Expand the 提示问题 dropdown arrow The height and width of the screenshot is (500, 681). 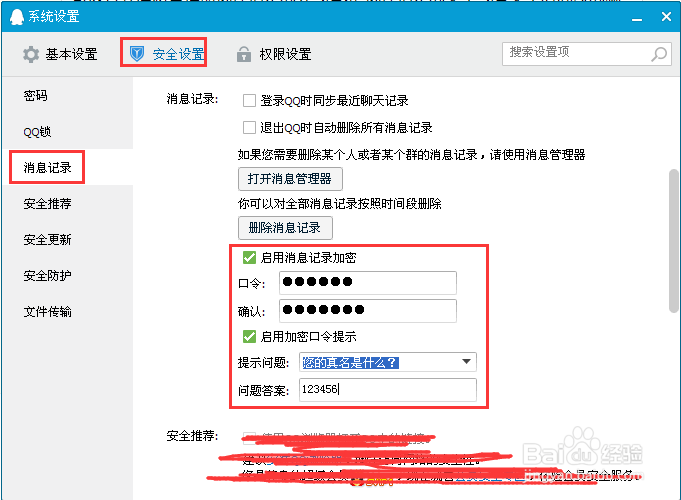[x=466, y=362]
